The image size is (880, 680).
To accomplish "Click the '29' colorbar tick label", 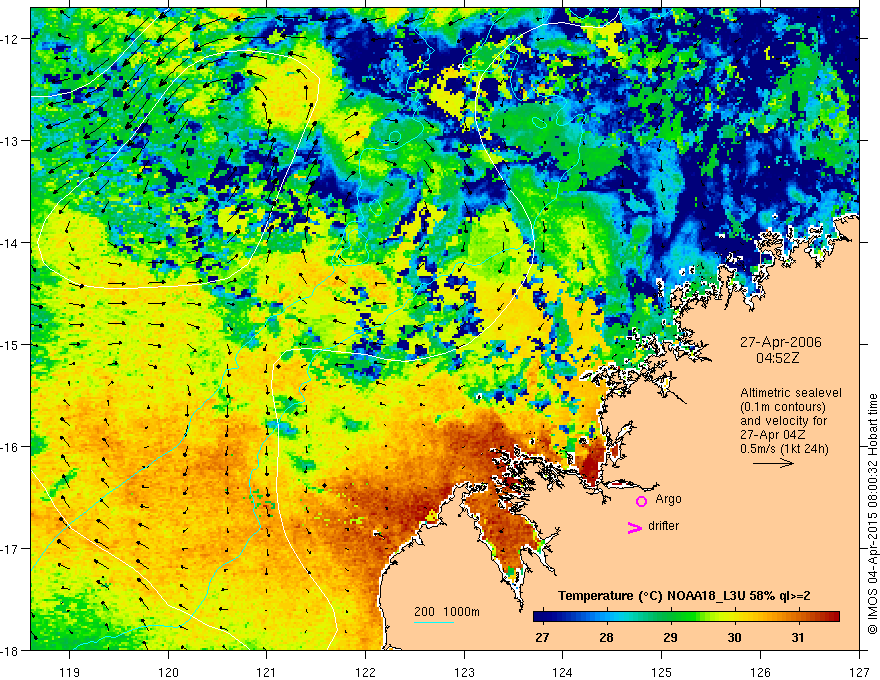I will [670, 637].
